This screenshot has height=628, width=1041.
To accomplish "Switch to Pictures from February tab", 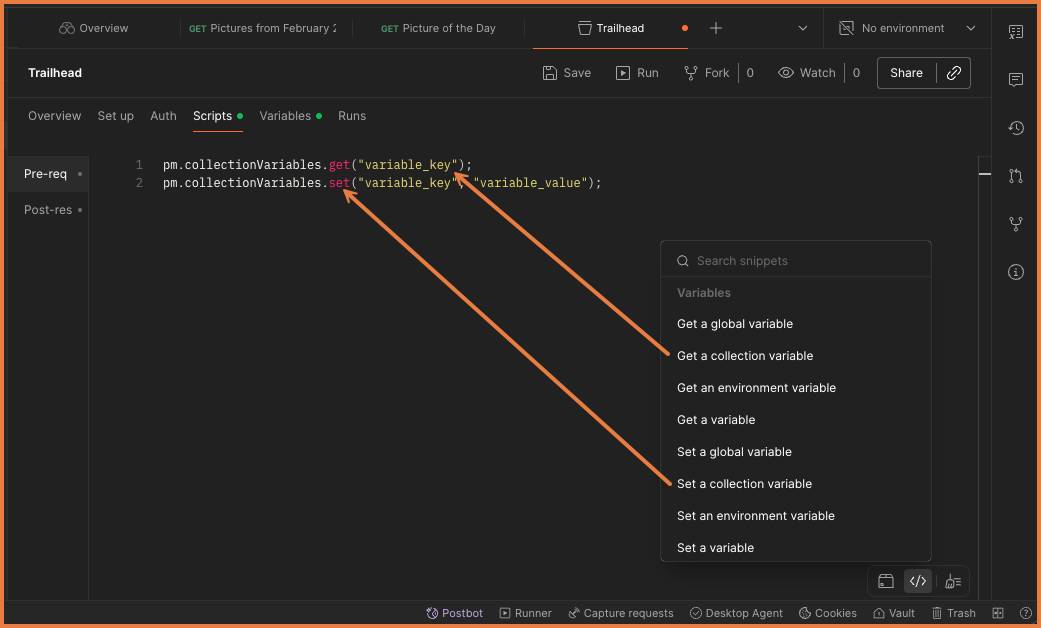I will point(263,28).
